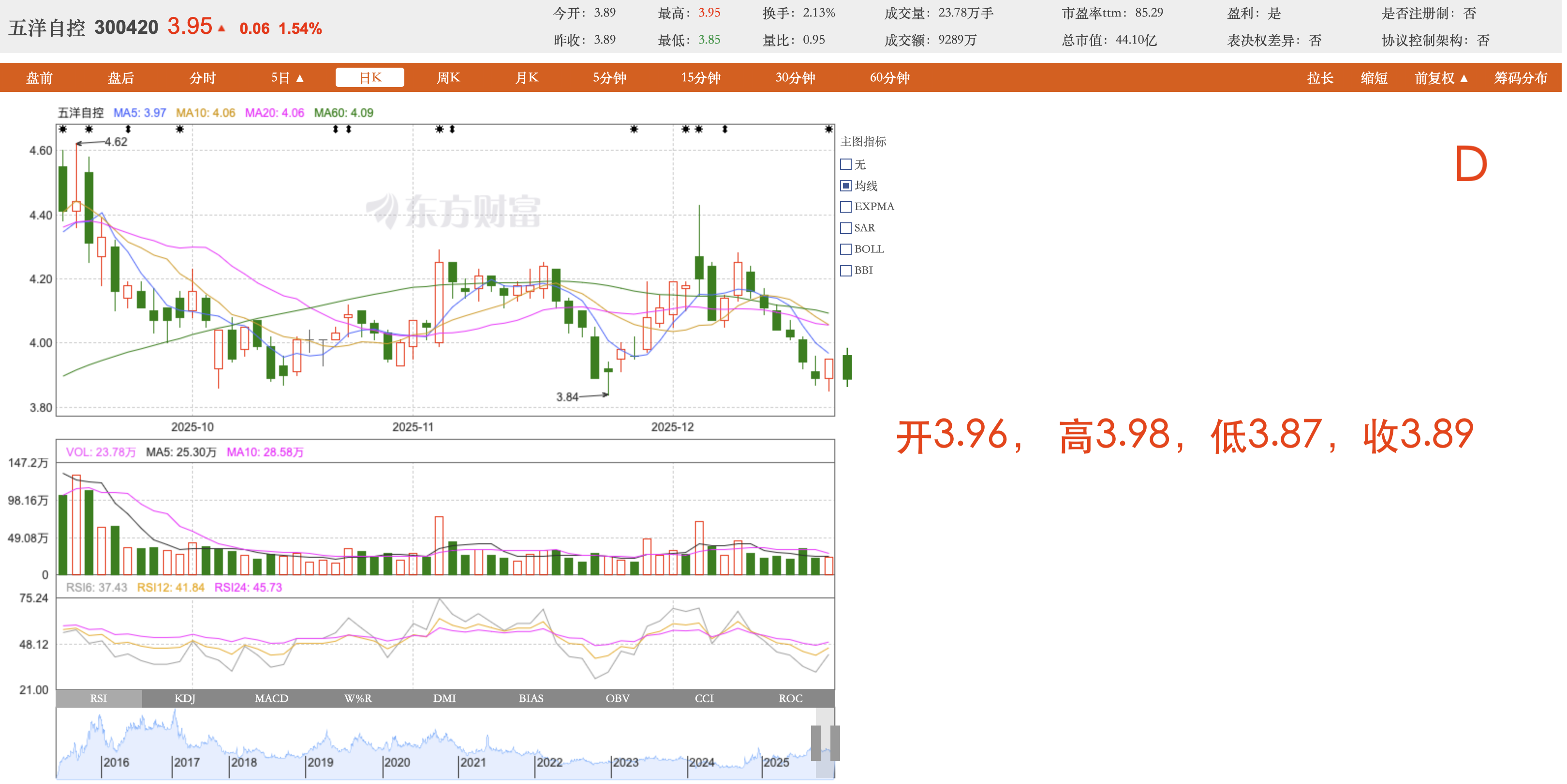The width and height of the screenshot is (1567, 784).
Task: Click the 拉长 stretch button
Action: pyautogui.click(x=1320, y=78)
